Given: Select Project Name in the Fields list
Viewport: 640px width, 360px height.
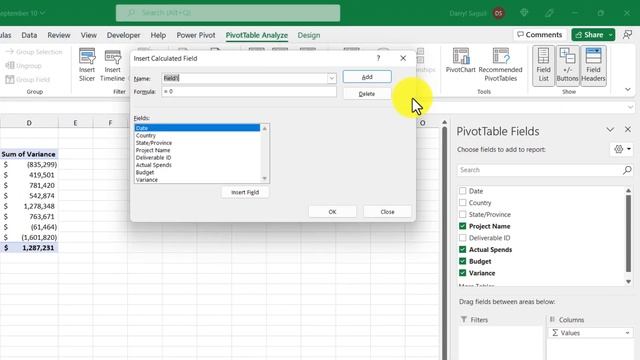Looking at the screenshot, I should pyautogui.click(x=197, y=150).
